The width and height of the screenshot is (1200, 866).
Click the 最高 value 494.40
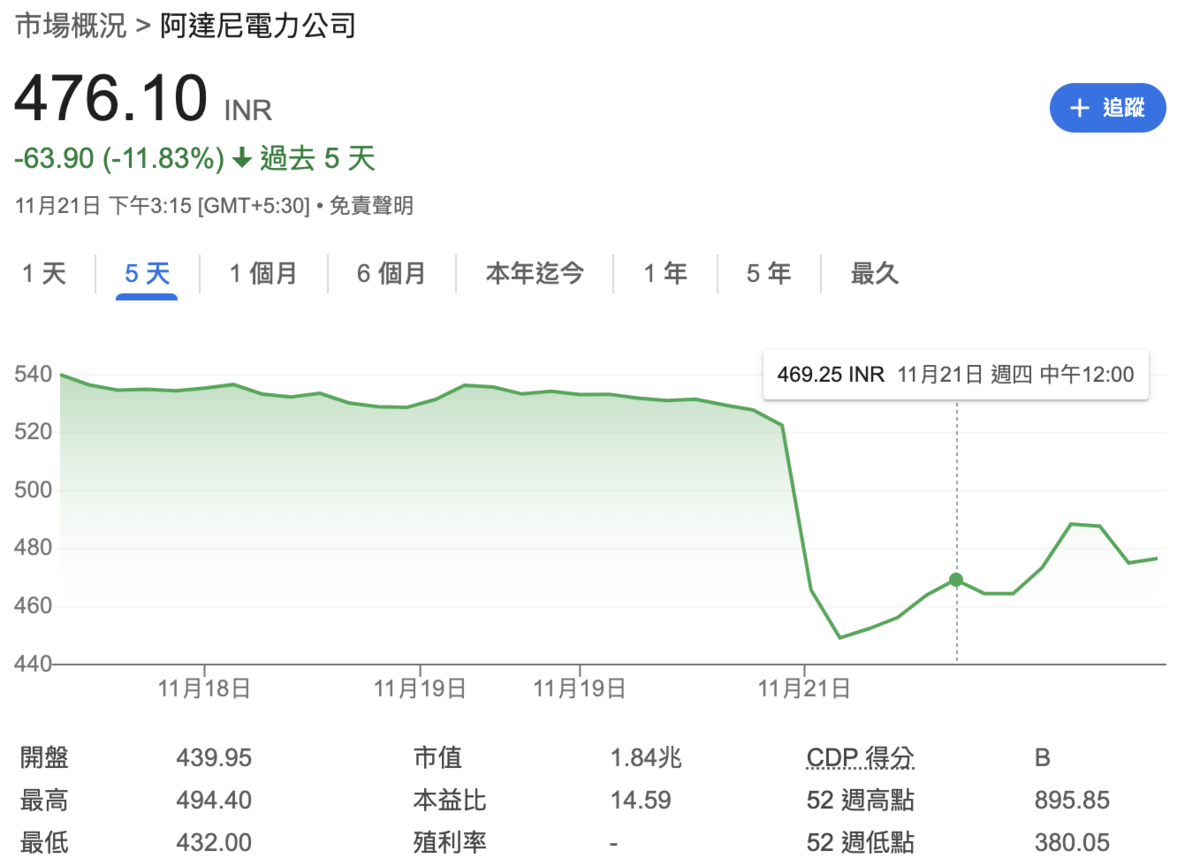tap(214, 800)
